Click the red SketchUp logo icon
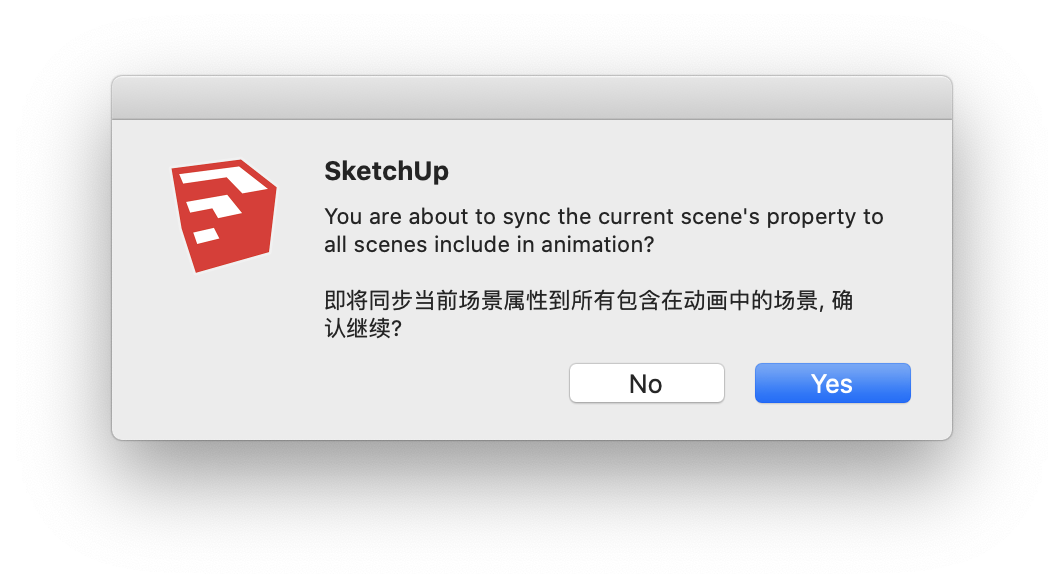 point(222,215)
